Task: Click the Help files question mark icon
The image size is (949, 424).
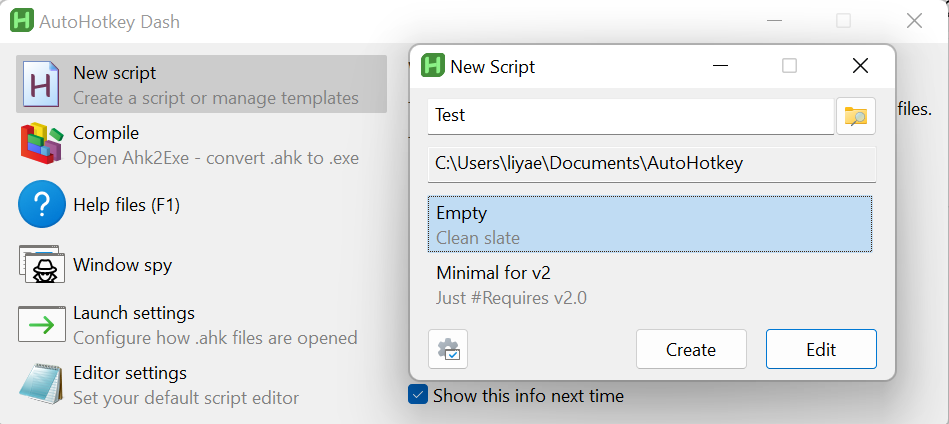Action: tap(42, 205)
